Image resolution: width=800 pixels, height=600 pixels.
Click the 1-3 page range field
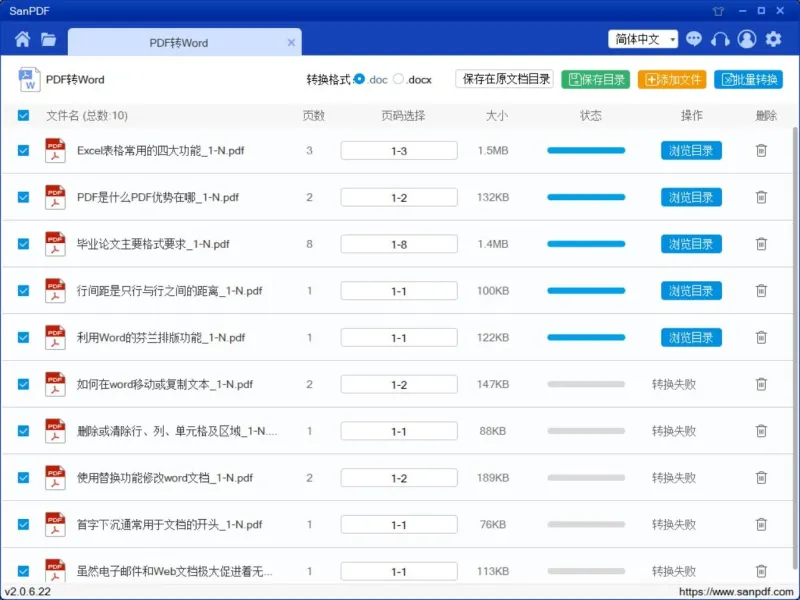(x=399, y=151)
